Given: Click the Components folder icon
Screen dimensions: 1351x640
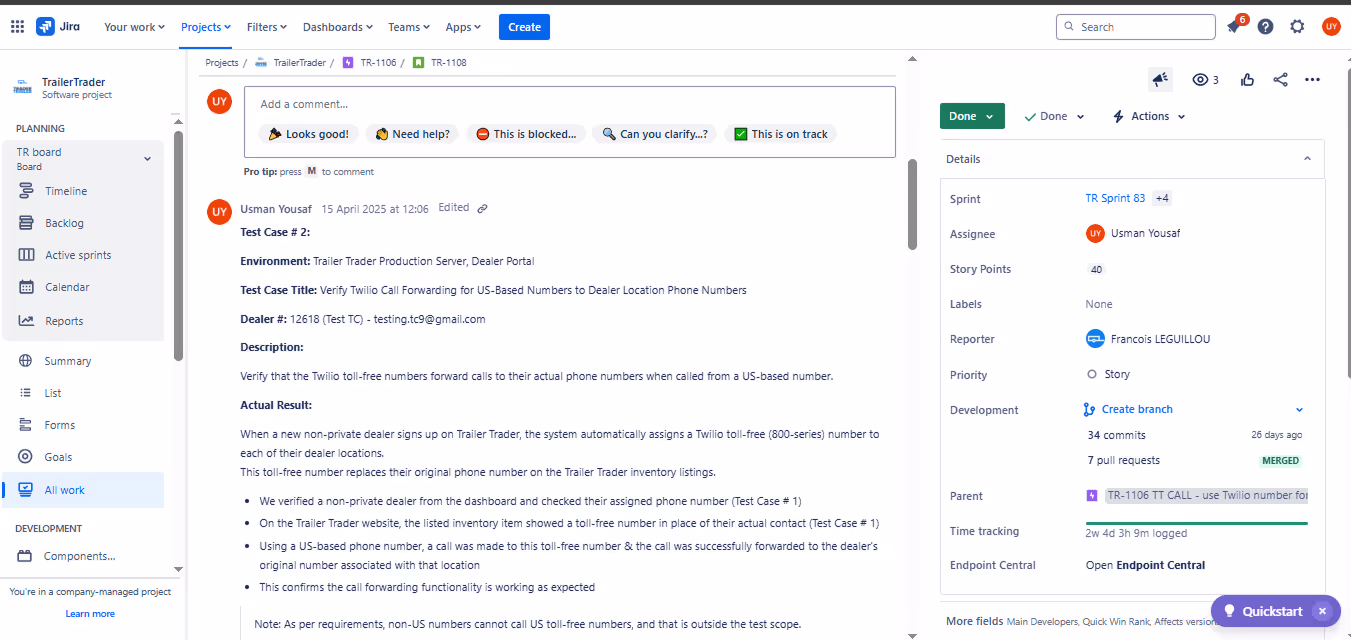Looking at the screenshot, I should (x=26, y=556).
